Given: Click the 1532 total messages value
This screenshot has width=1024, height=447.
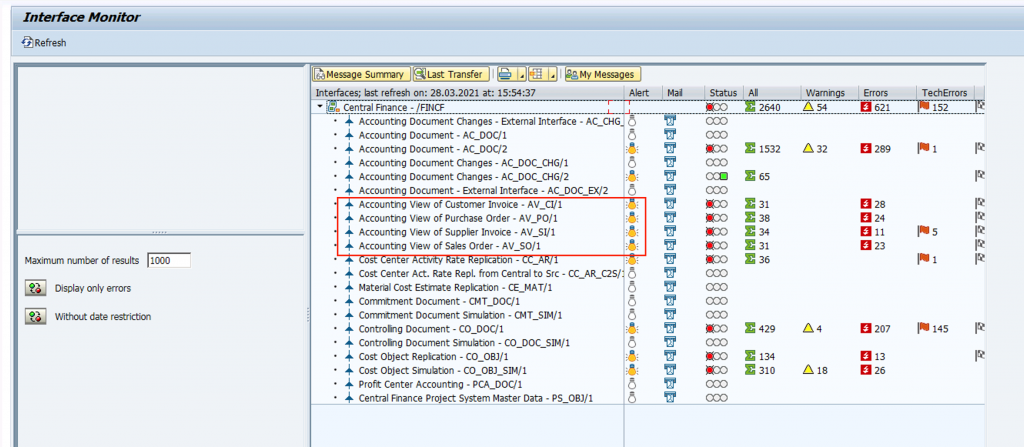Looking at the screenshot, I should pos(770,149).
